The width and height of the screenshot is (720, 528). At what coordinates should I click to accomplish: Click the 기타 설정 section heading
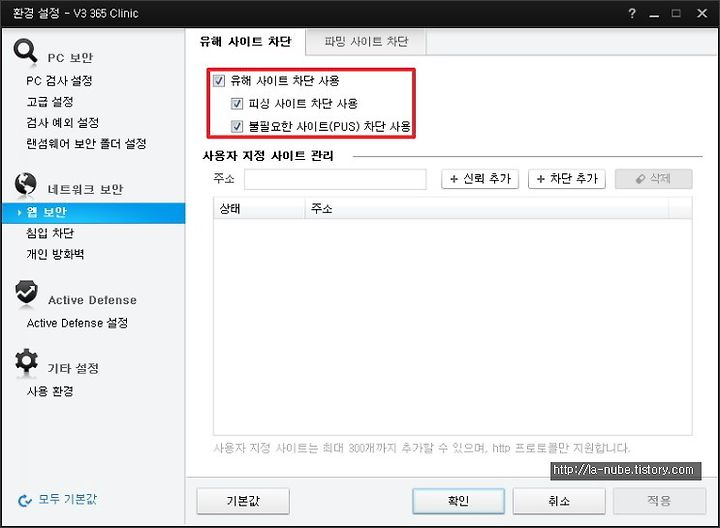tap(73, 368)
